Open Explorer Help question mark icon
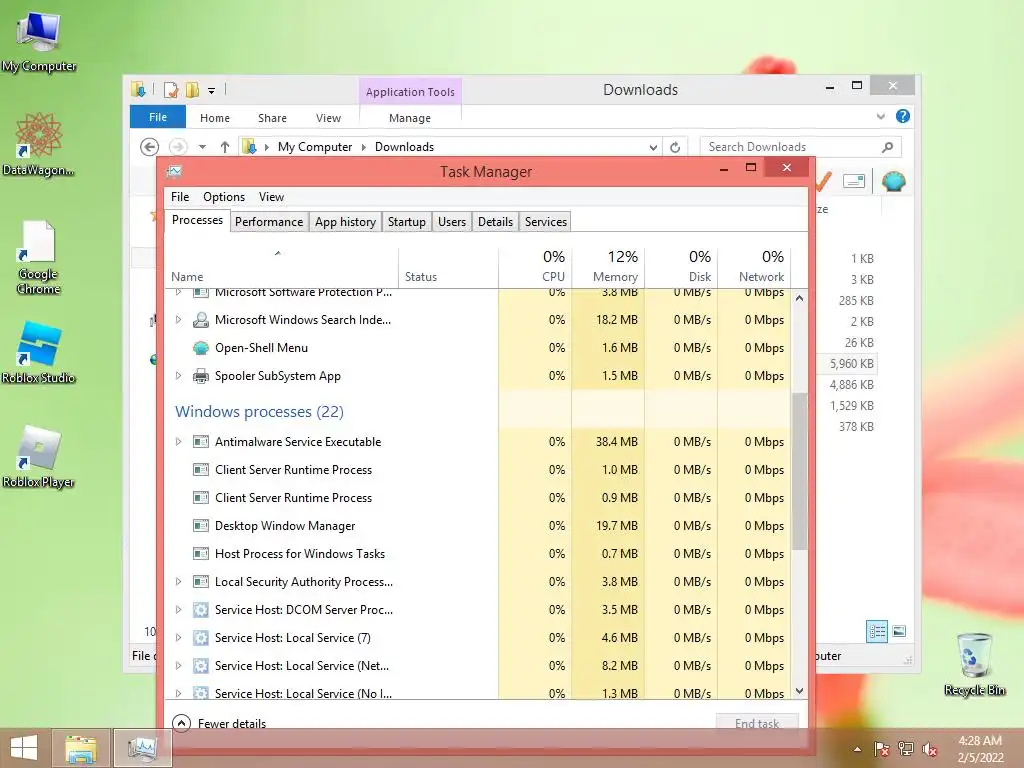Screen dimensions: 1024x768 tap(903, 116)
